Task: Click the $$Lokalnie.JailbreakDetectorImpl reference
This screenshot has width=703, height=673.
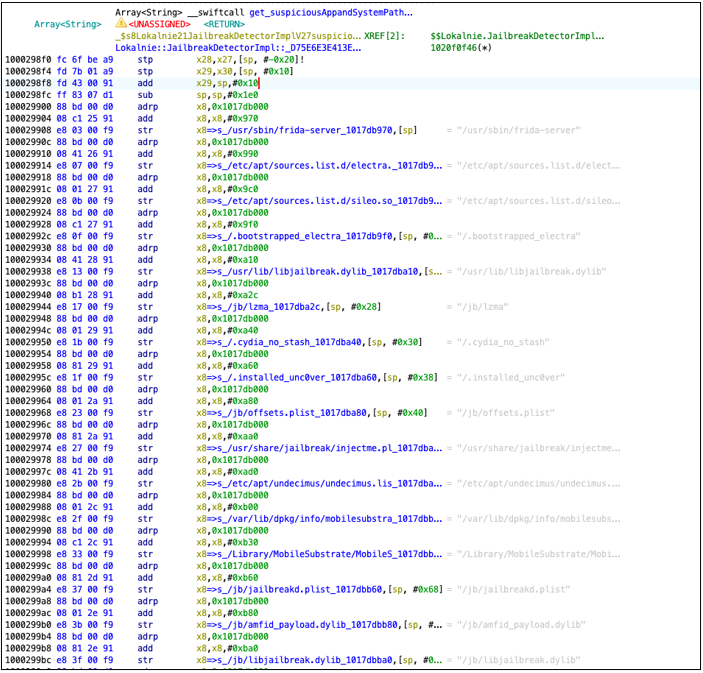Action: point(517,35)
